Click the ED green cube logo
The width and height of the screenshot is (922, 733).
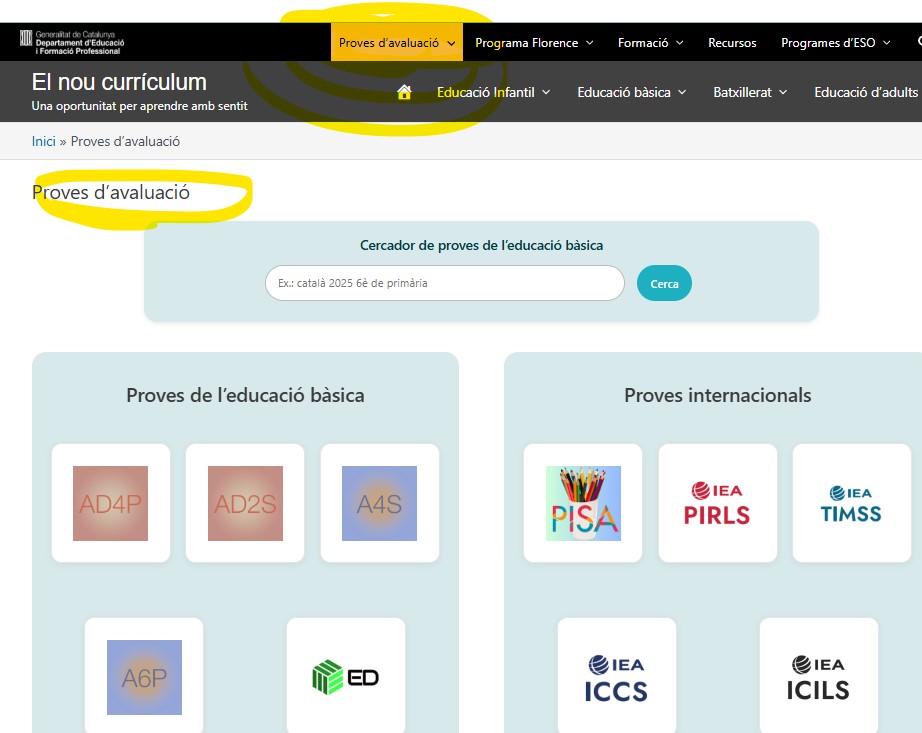pos(345,677)
